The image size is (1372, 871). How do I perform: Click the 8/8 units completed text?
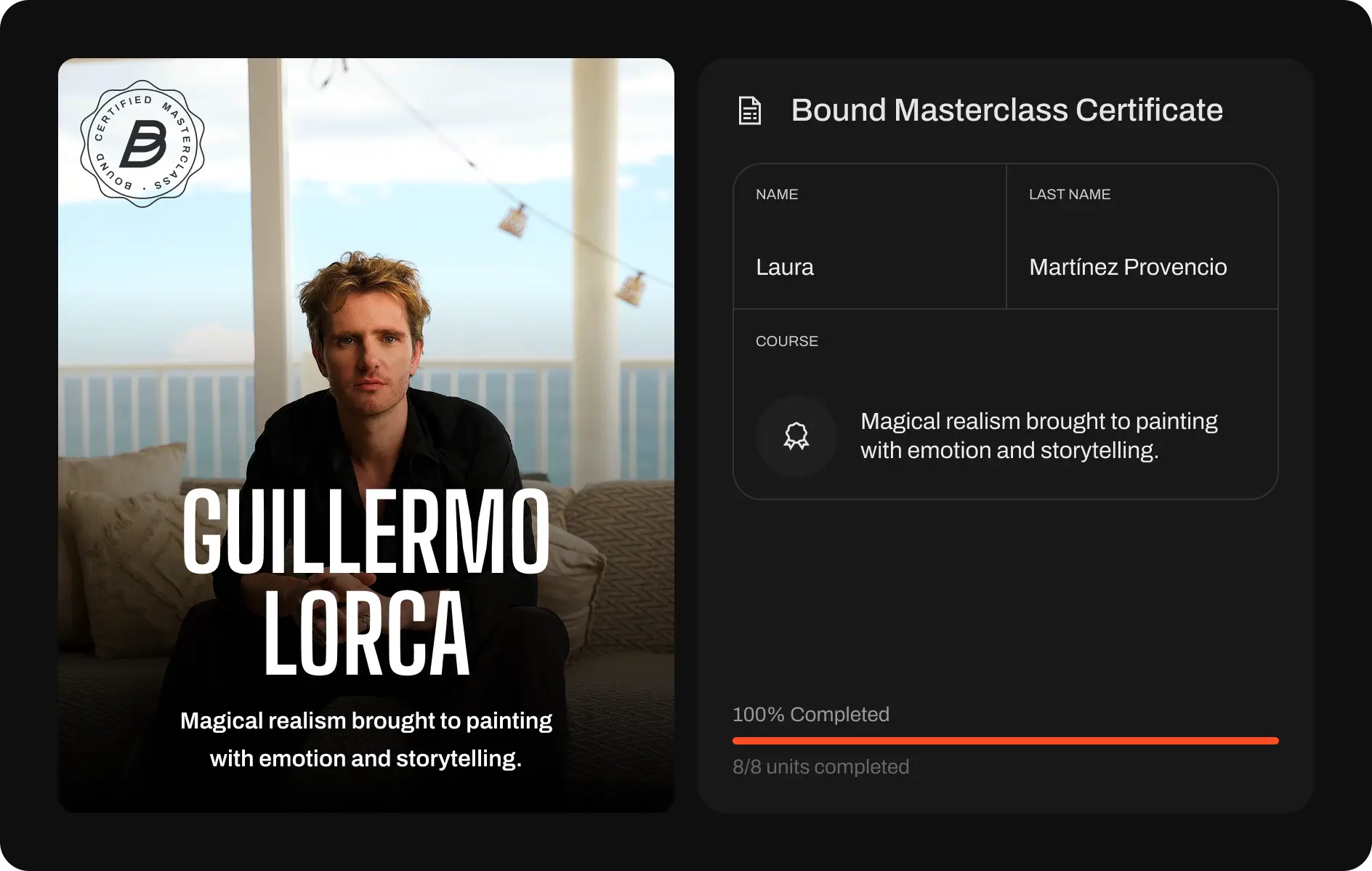820,766
